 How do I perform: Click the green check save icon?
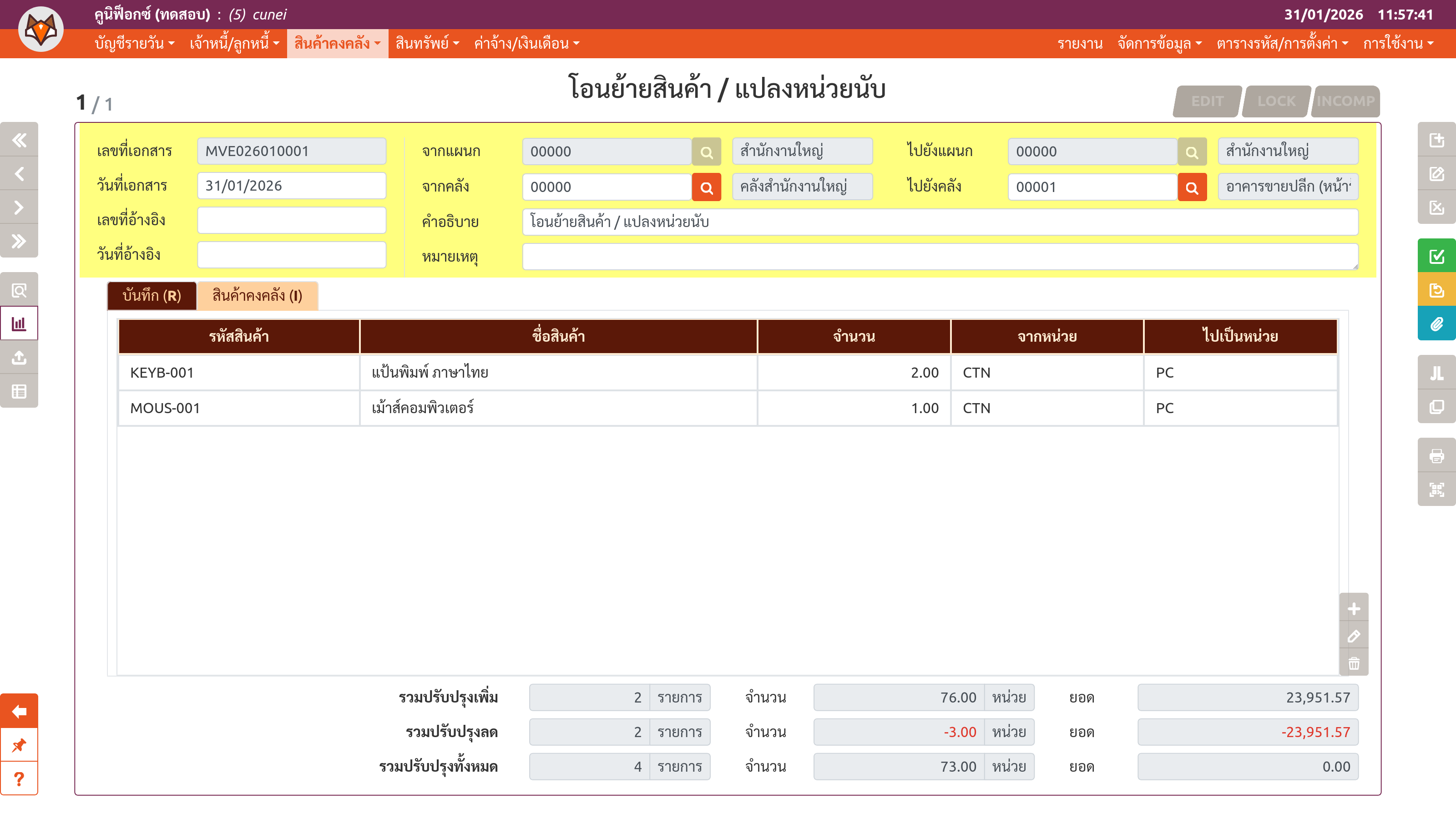click(1436, 256)
